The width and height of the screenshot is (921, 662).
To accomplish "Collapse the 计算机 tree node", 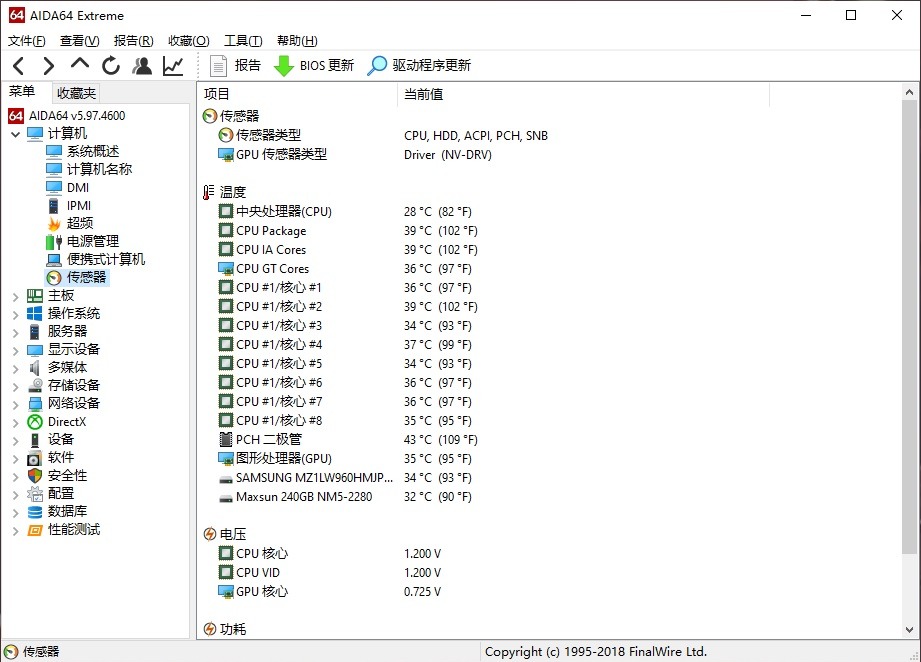I will [x=16, y=135].
